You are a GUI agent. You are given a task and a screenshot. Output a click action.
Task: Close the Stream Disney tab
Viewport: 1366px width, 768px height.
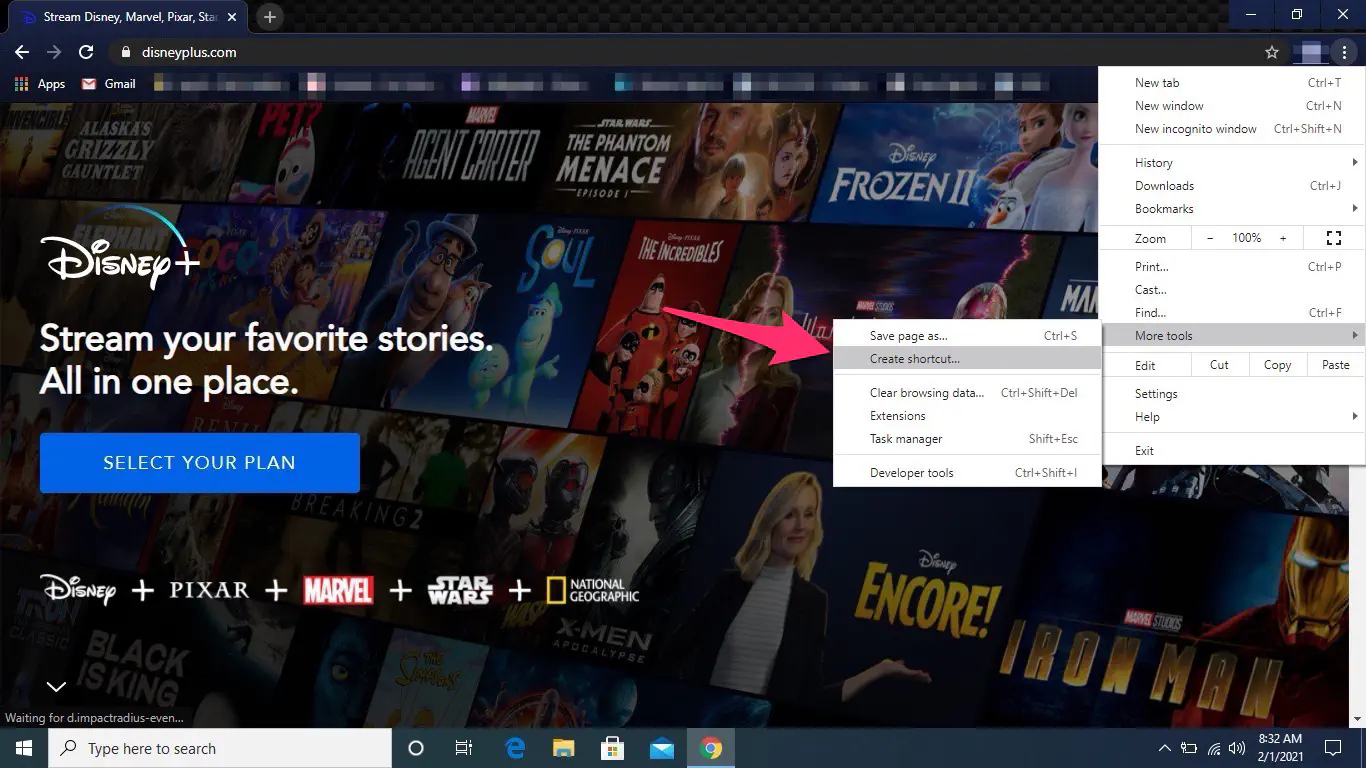pos(234,17)
